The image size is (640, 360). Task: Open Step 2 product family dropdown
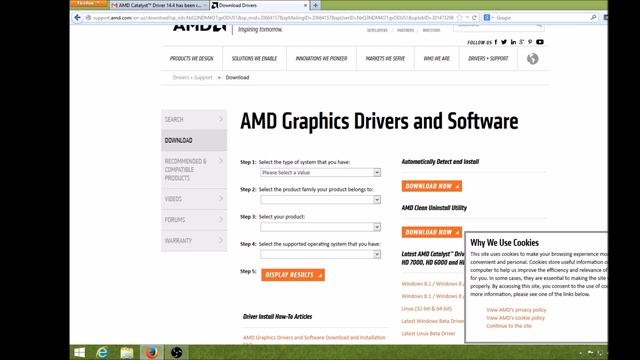coord(320,200)
